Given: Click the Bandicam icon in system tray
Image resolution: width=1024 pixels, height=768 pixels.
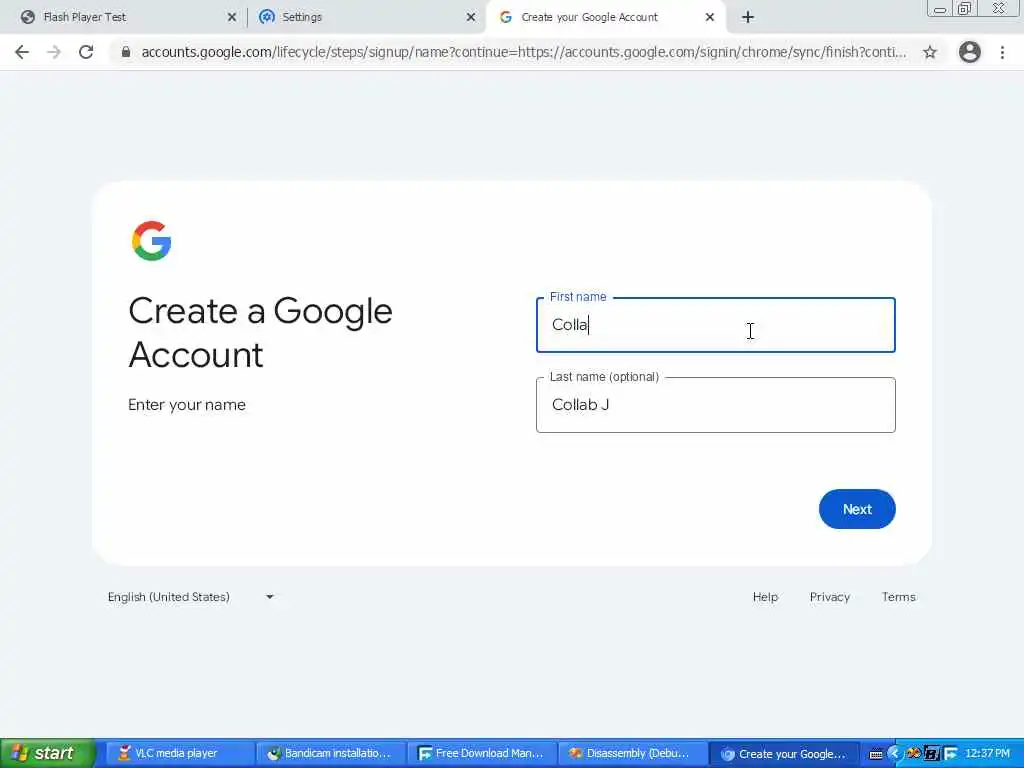Looking at the screenshot, I should click(x=931, y=754).
